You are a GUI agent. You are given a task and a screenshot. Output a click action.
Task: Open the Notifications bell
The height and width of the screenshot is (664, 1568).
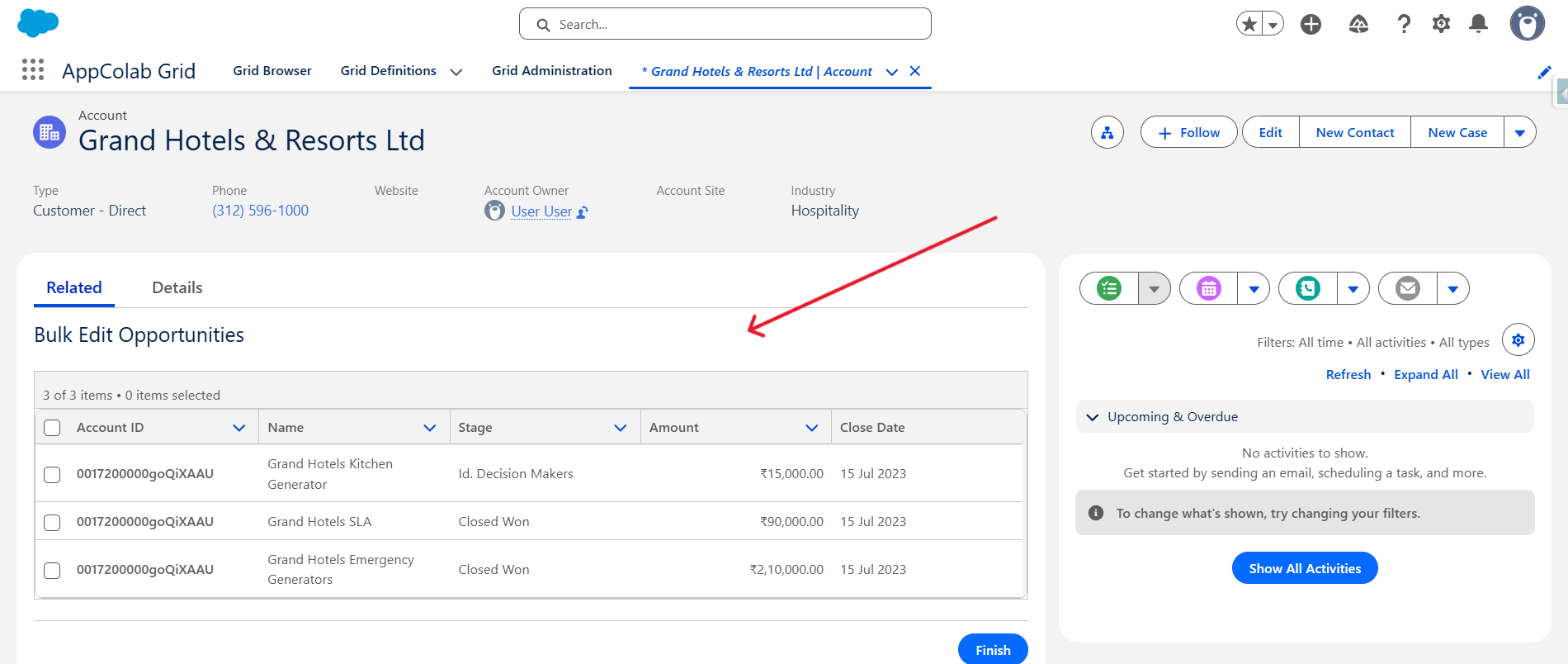[1478, 24]
